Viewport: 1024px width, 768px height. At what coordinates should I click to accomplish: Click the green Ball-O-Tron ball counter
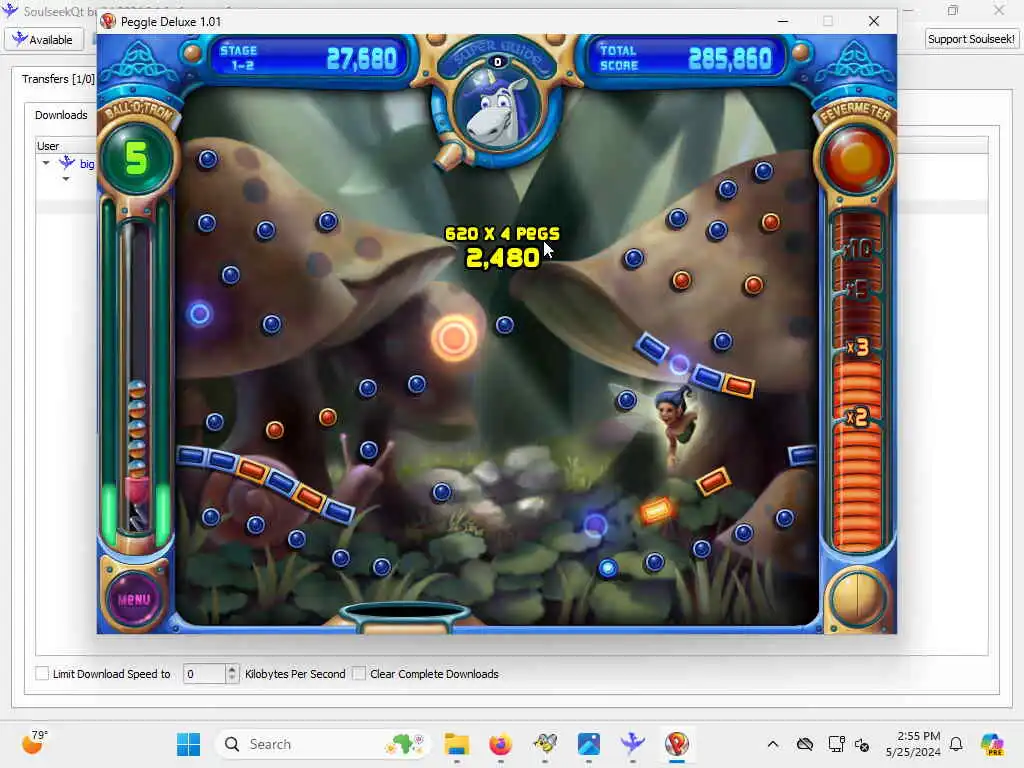[137, 158]
